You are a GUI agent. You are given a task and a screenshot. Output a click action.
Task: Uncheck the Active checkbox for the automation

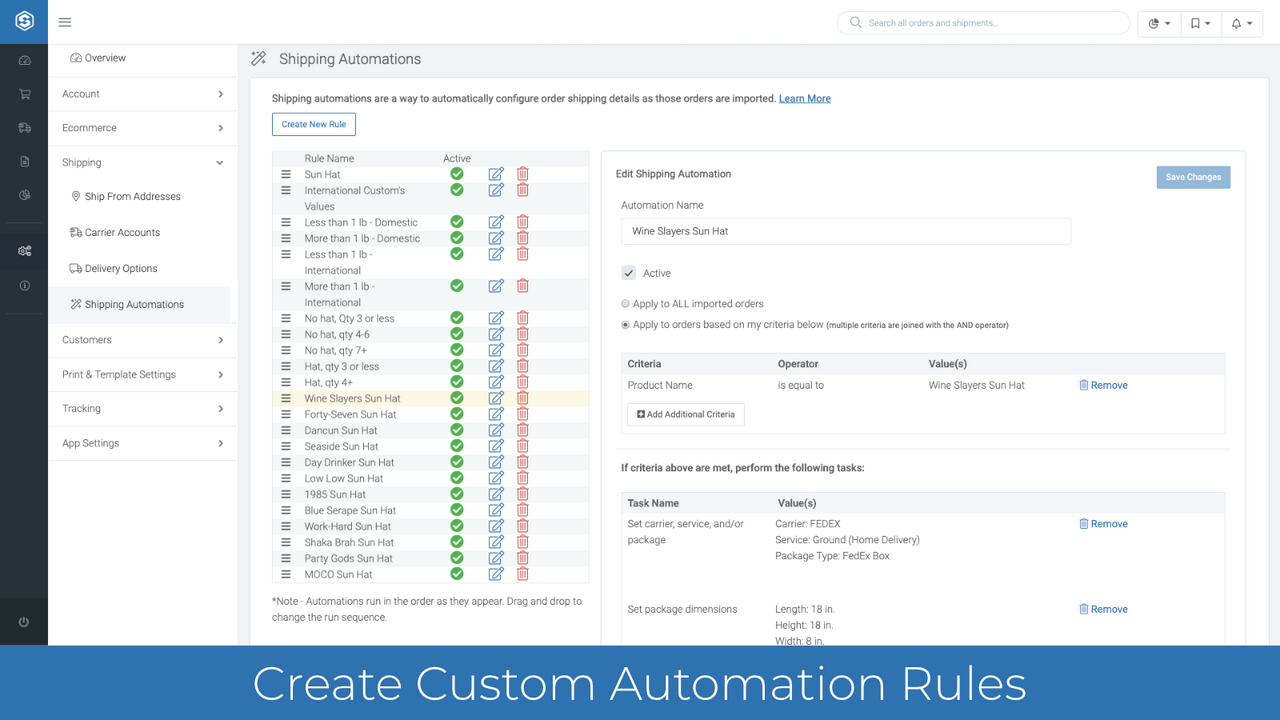pyautogui.click(x=628, y=272)
